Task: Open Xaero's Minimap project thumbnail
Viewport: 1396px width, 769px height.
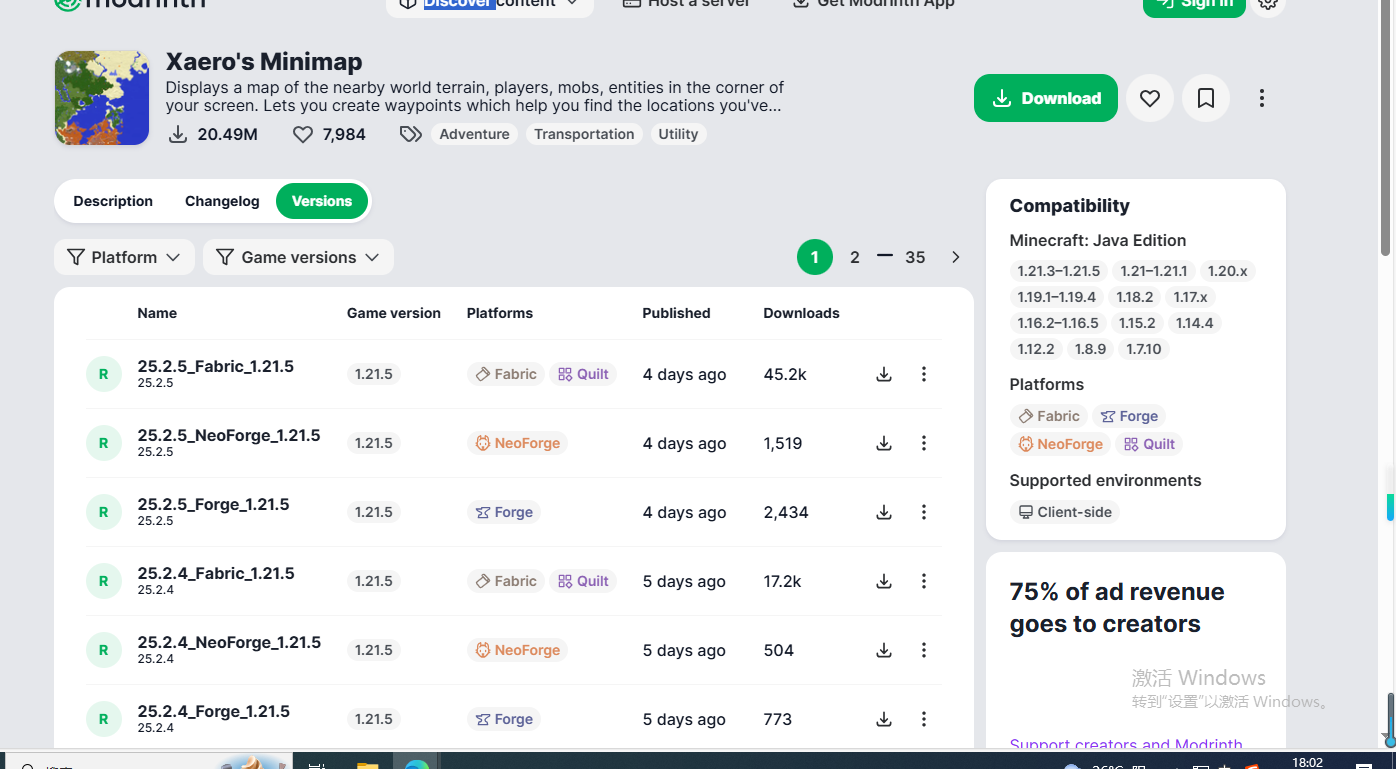Action: (102, 98)
